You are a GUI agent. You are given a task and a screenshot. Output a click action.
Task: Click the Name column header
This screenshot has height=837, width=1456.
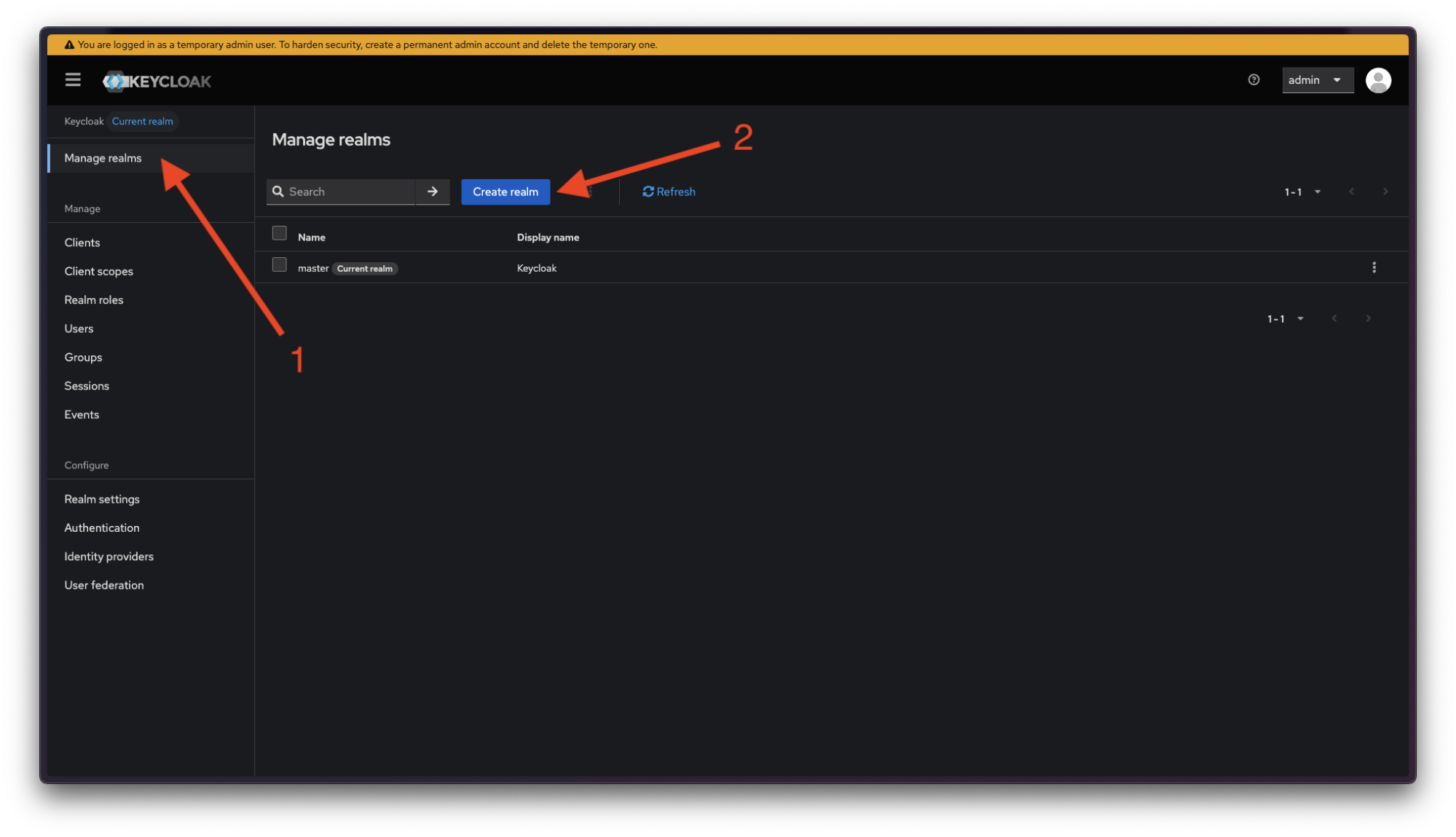tap(312, 237)
